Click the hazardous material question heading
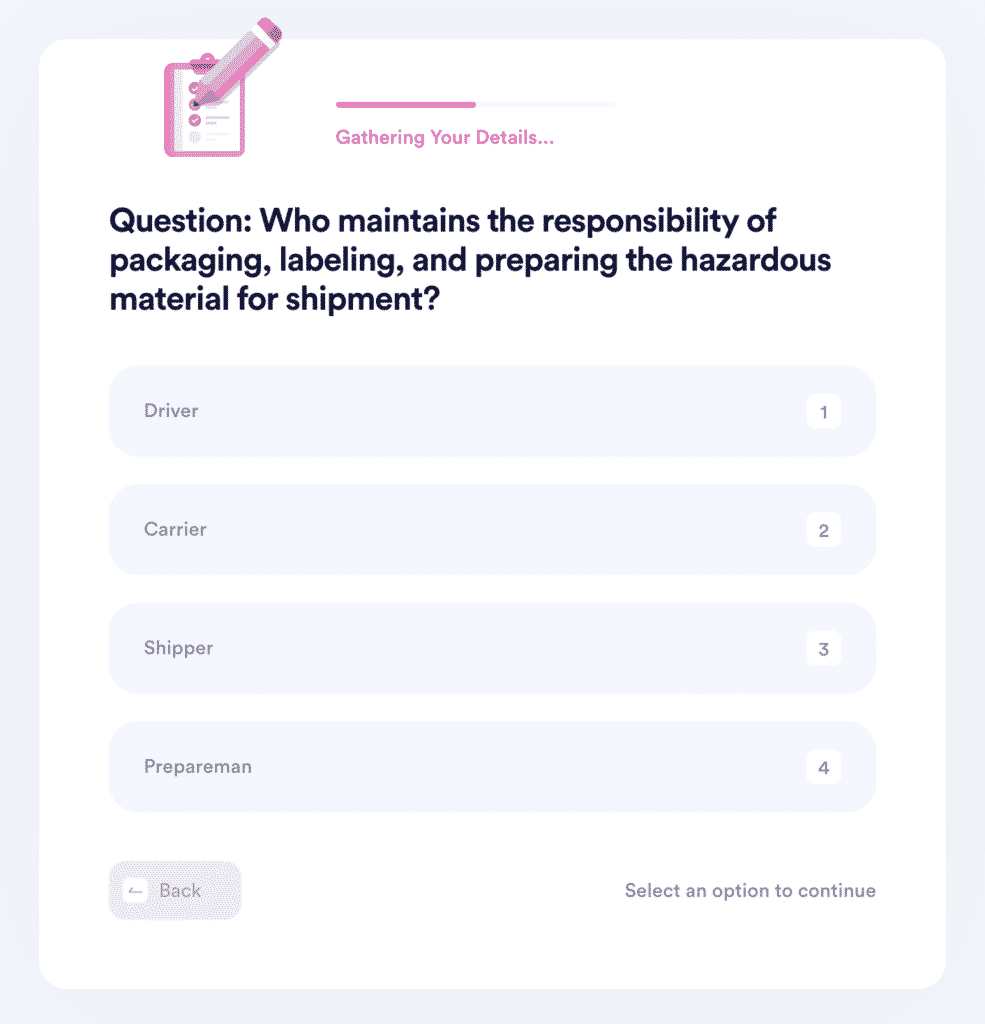985x1024 pixels. pos(470,259)
